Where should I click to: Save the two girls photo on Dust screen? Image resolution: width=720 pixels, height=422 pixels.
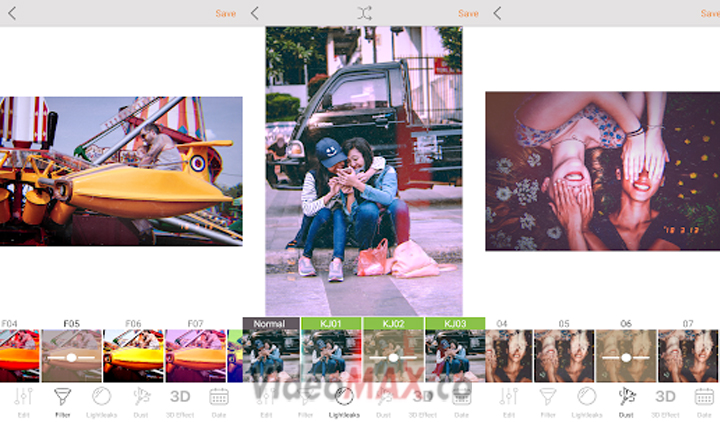pos(710,14)
